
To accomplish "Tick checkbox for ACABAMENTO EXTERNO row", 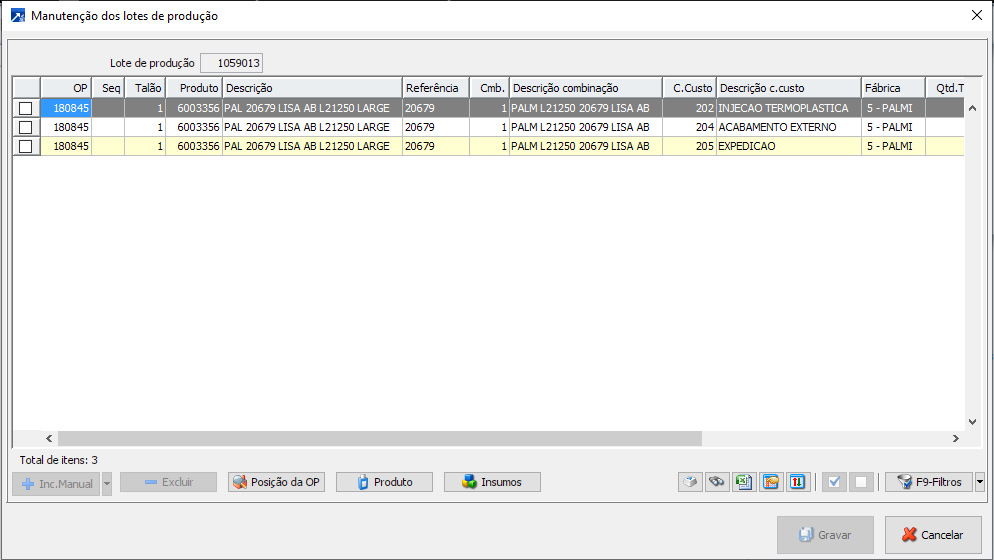I will pos(25,127).
